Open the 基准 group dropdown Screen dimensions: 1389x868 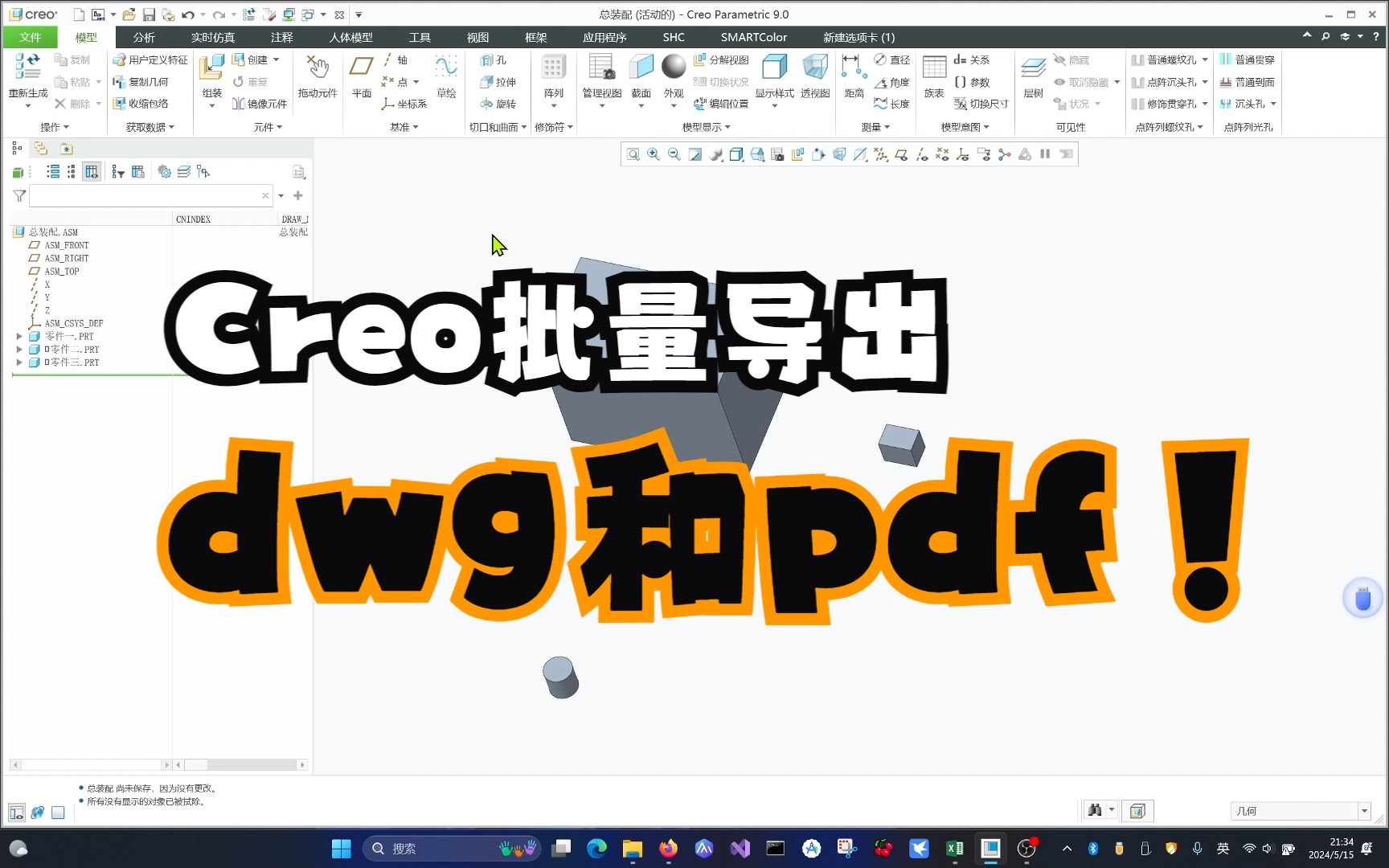(x=404, y=127)
